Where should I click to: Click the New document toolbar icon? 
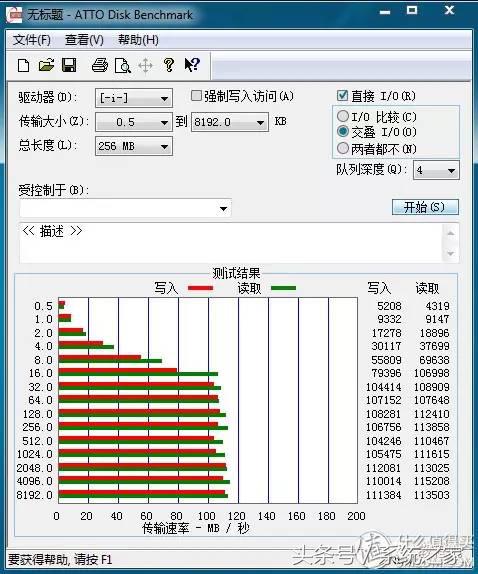point(23,66)
